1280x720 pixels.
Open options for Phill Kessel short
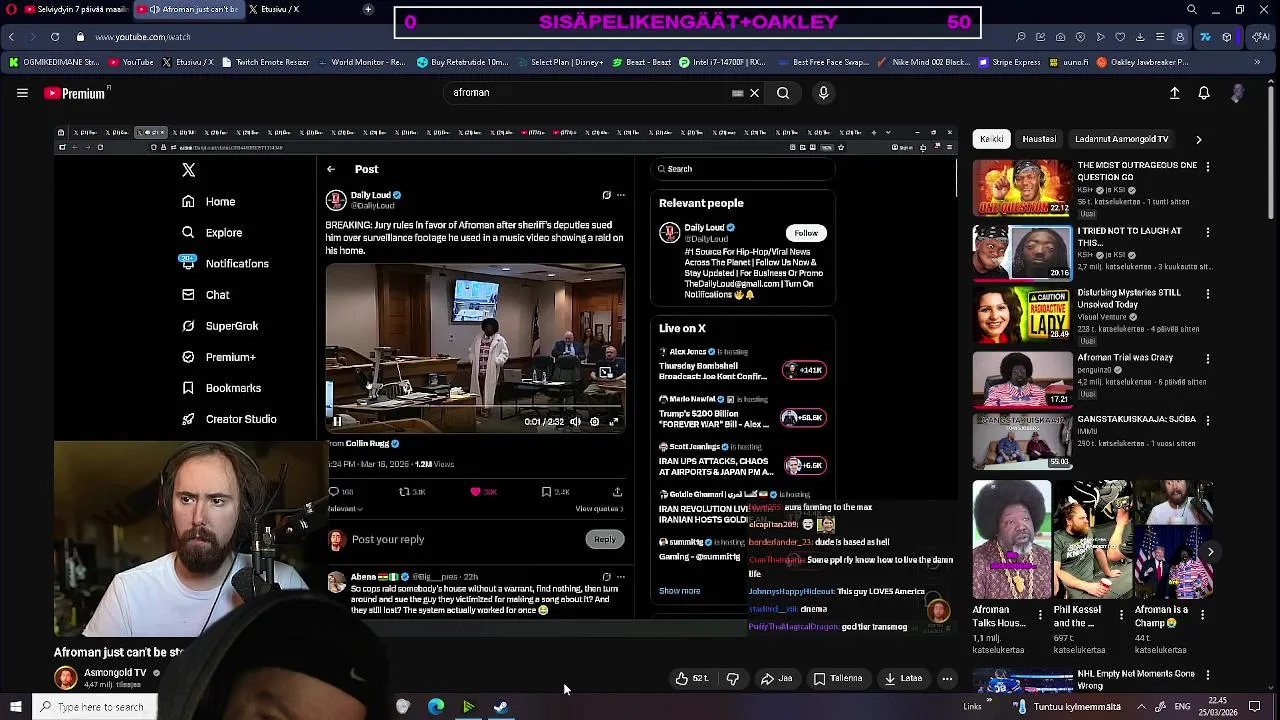pyautogui.click(x=1120, y=614)
